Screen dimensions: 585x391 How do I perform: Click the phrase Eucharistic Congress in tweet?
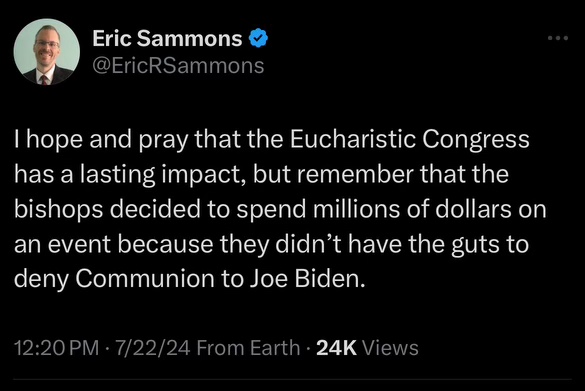coord(410,140)
